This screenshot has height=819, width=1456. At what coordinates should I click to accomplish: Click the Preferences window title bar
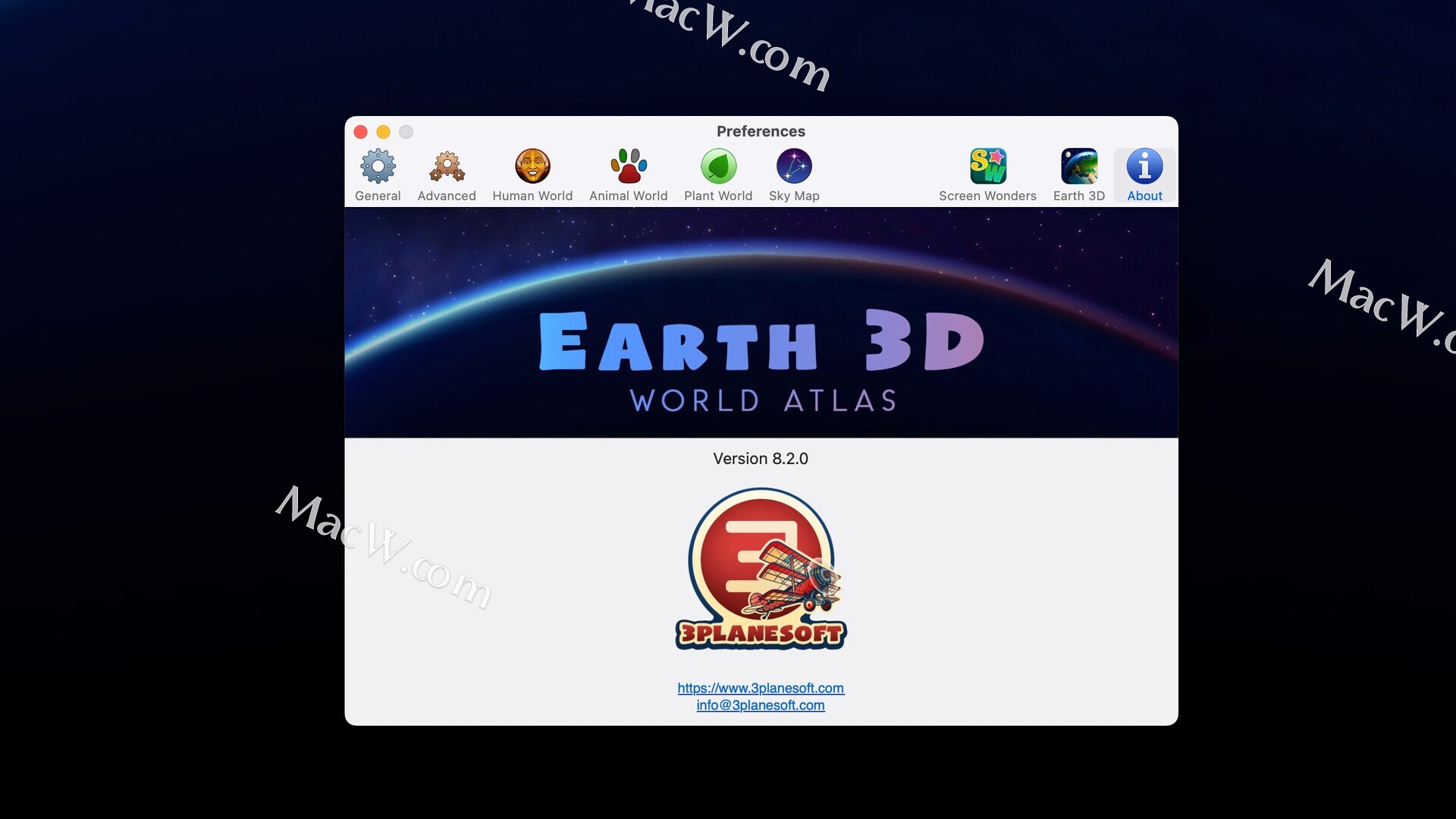[x=761, y=131]
